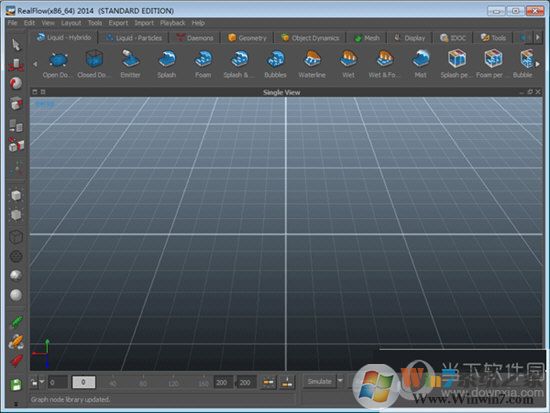This screenshot has height=413, width=550.
Task: Switch to the IDOC tab
Action: pyautogui.click(x=453, y=38)
